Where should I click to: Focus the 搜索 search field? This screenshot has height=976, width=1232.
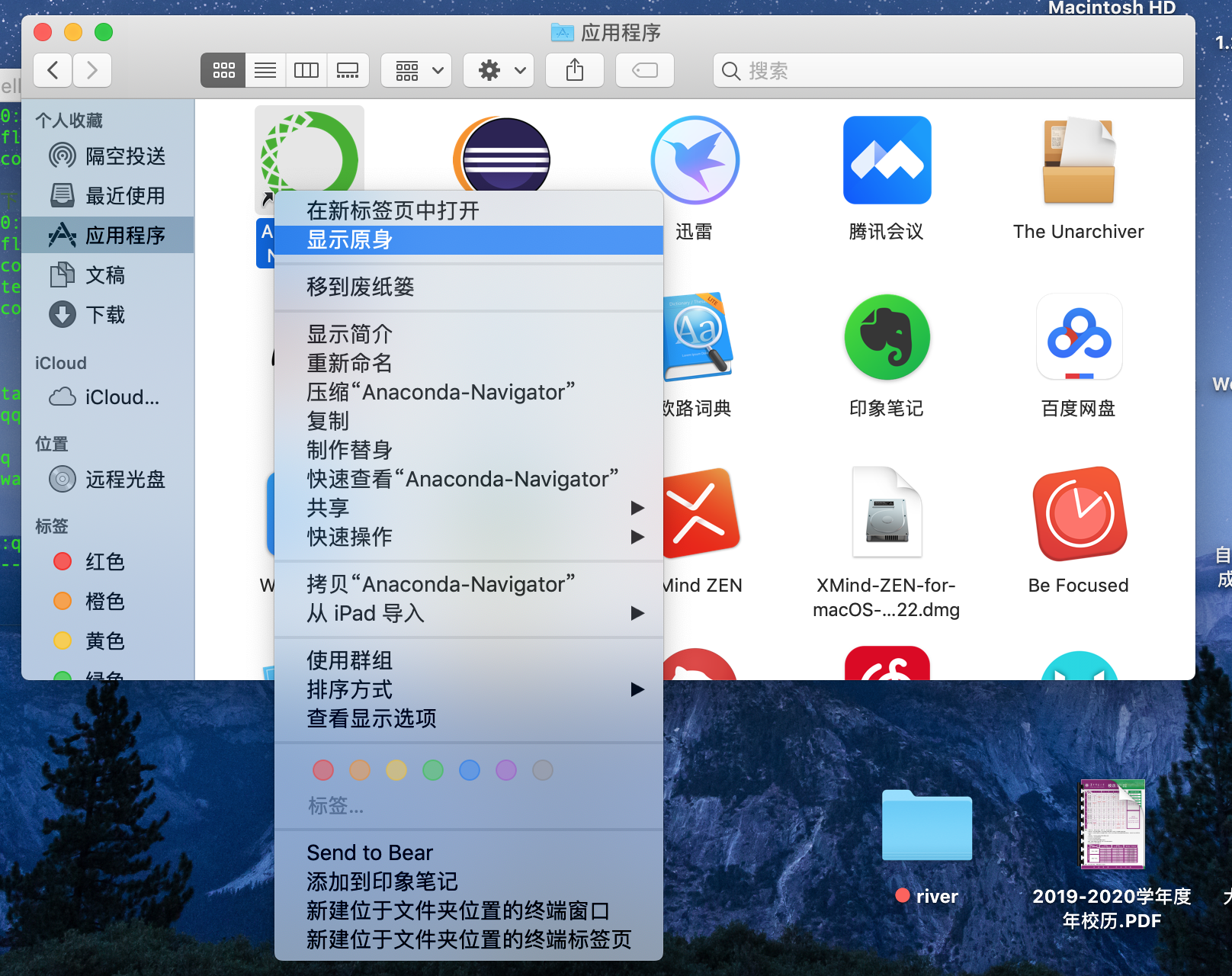tap(948, 70)
